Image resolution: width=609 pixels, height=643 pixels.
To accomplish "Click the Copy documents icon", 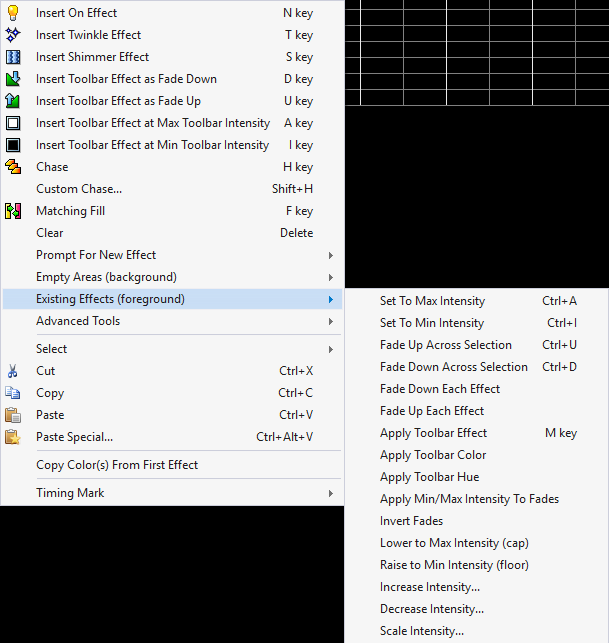I will click(x=13, y=393).
